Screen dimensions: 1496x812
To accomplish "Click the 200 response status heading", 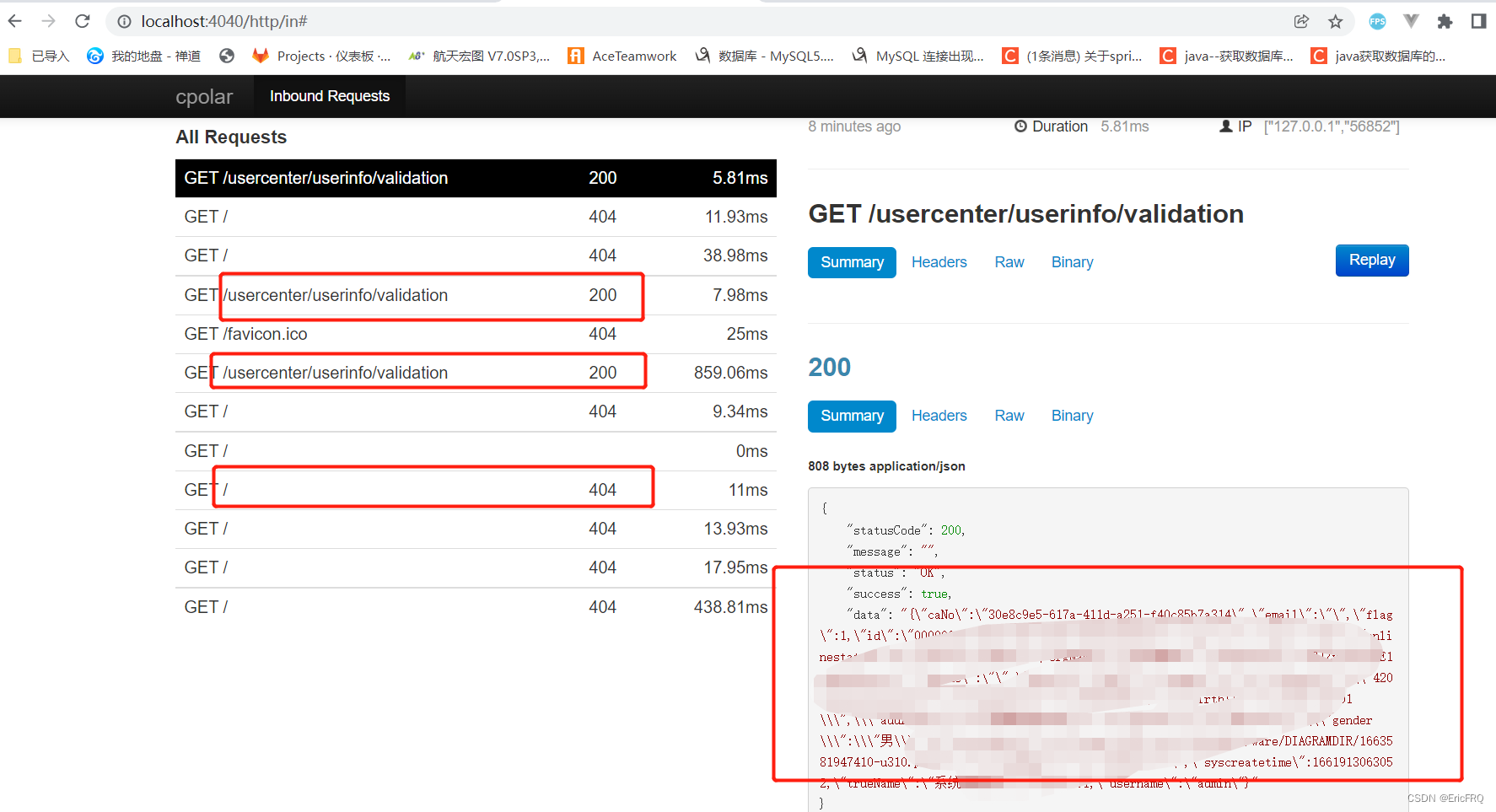I will (829, 367).
